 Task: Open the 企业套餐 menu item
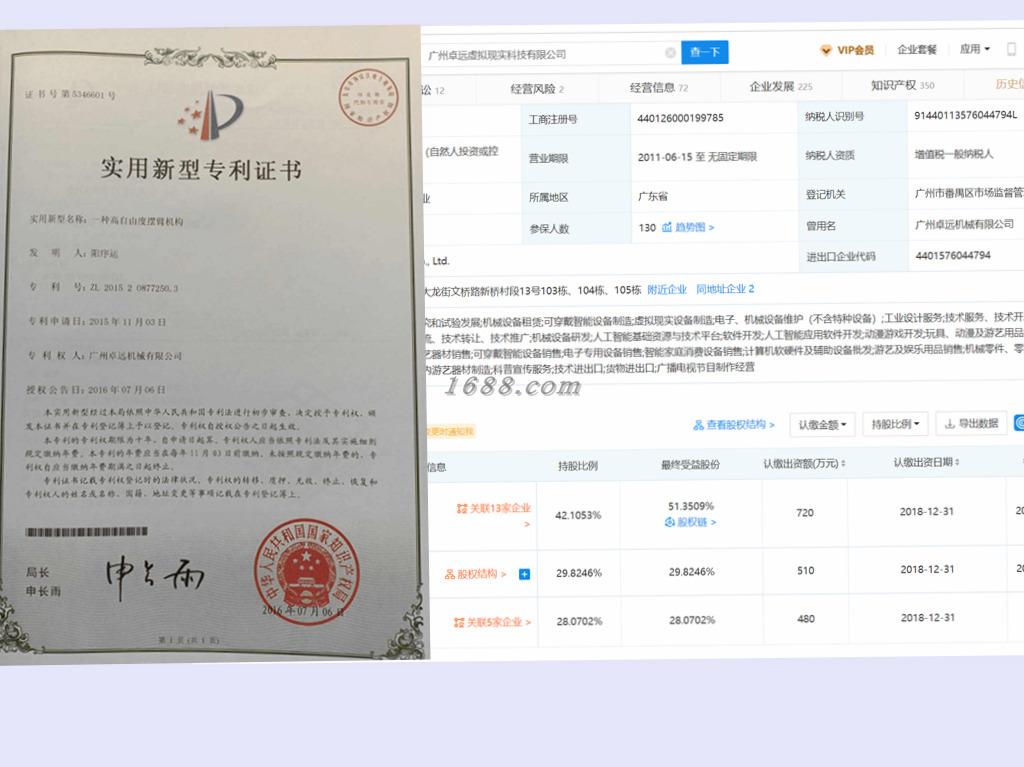coord(916,50)
